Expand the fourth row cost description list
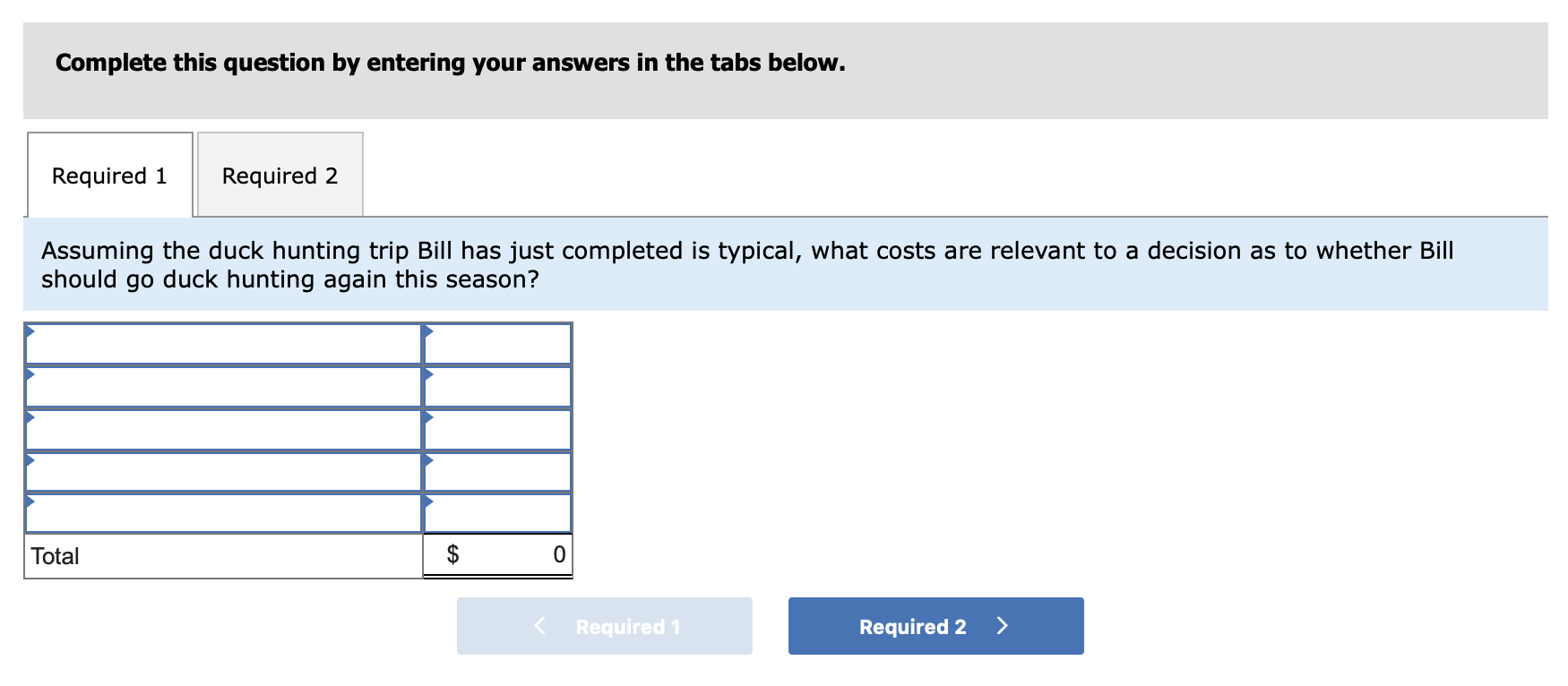The width and height of the screenshot is (1568, 686). coord(224,472)
